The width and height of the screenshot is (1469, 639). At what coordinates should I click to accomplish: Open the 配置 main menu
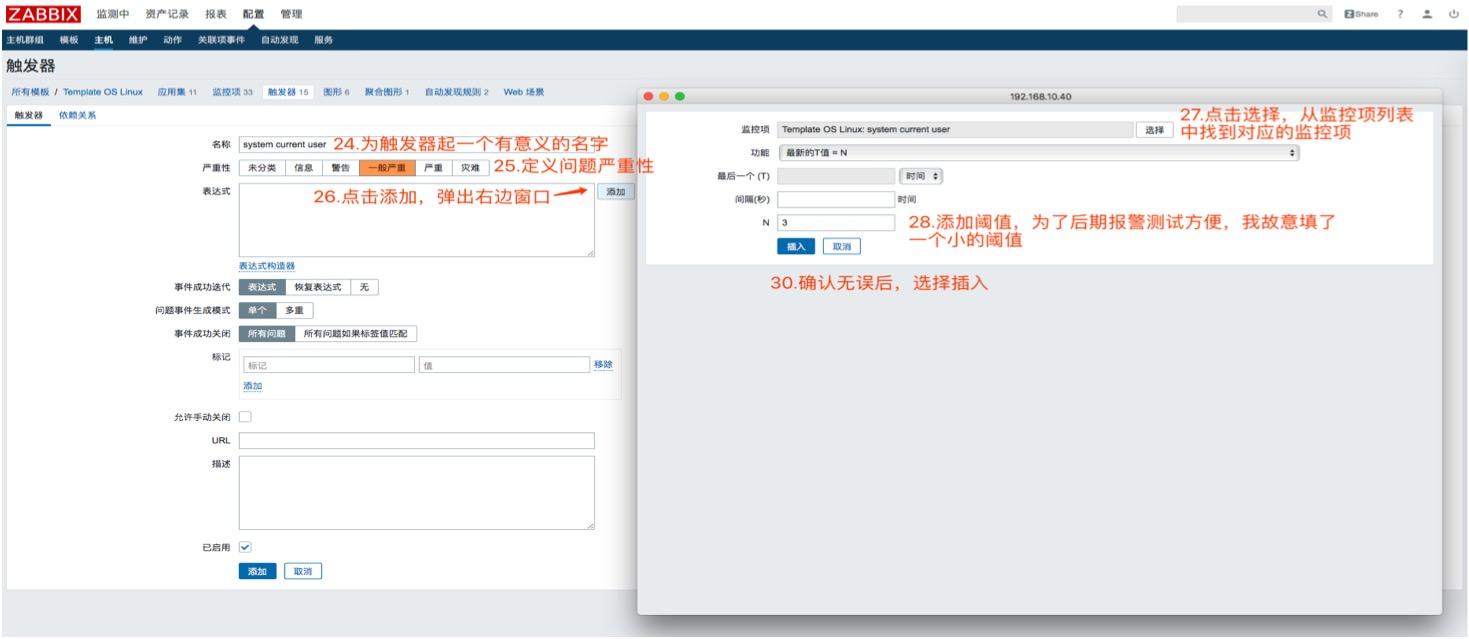point(253,14)
